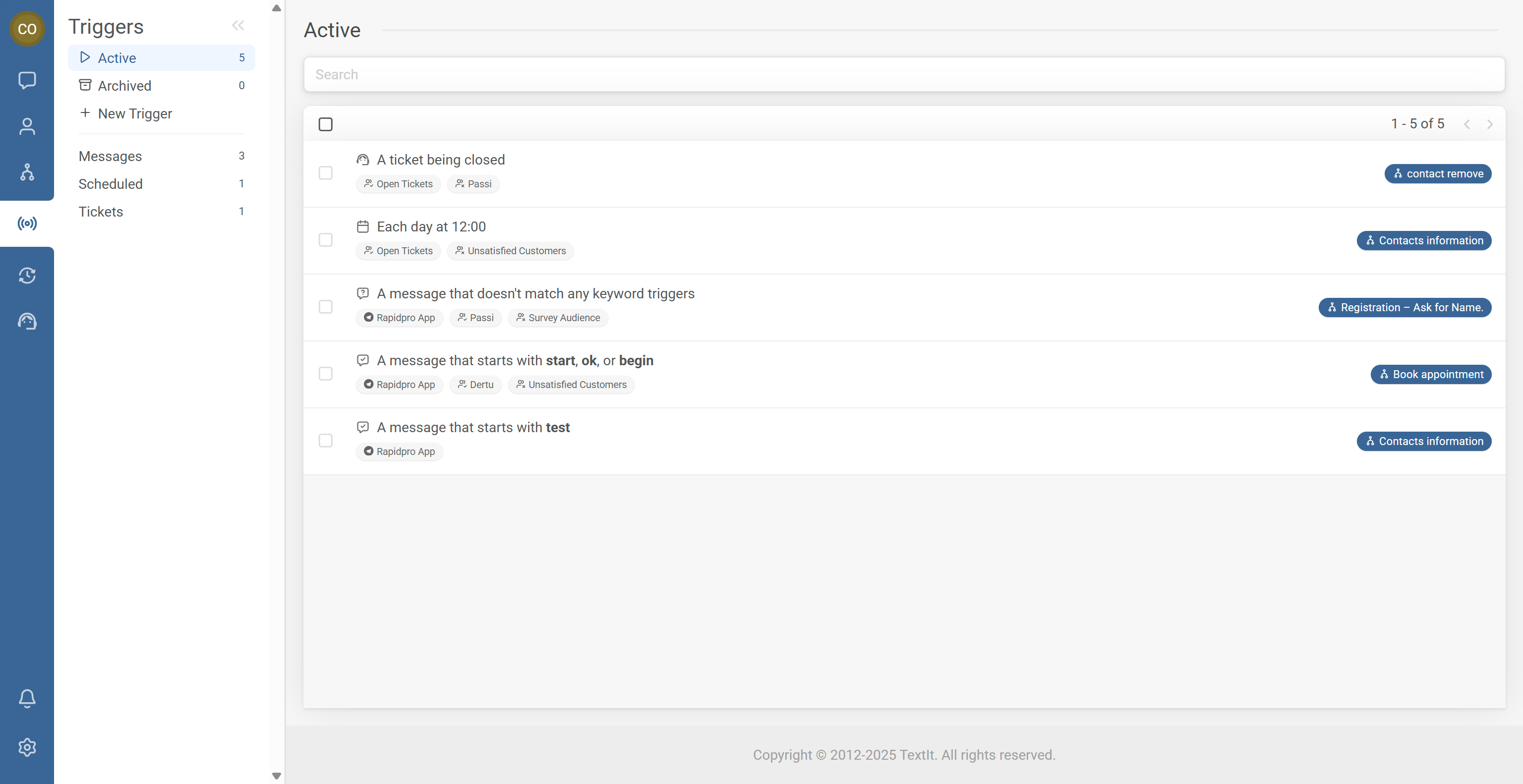The image size is (1523, 784).
Task: Check the 'Each day at 12:00' trigger
Action: point(325,240)
